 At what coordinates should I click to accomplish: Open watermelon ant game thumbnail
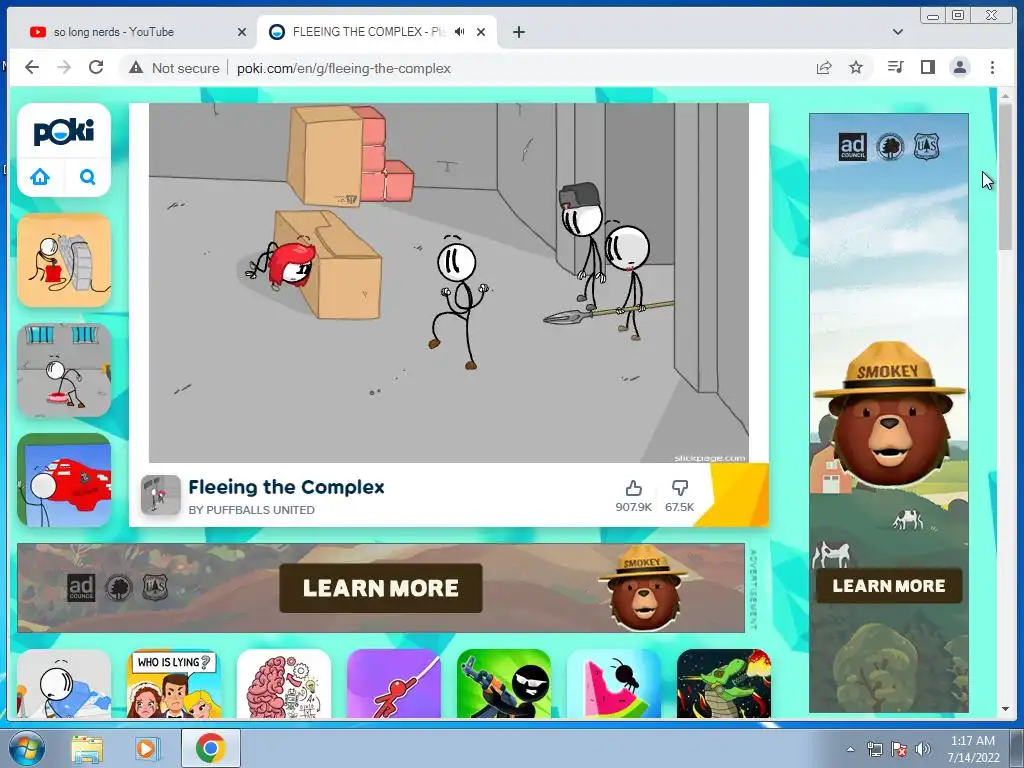[x=614, y=683]
